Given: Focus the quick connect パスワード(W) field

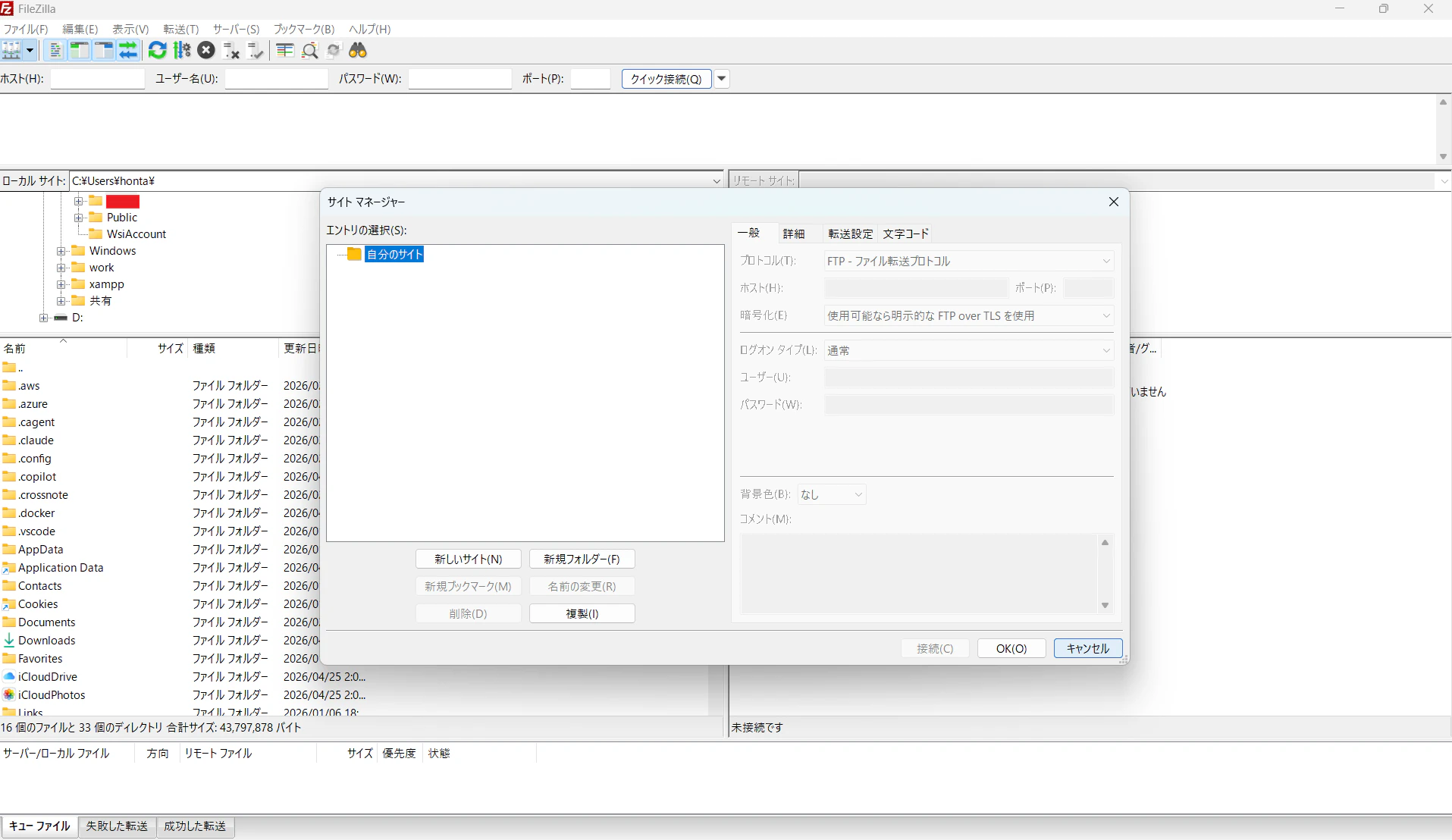Looking at the screenshot, I should point(460,79).
